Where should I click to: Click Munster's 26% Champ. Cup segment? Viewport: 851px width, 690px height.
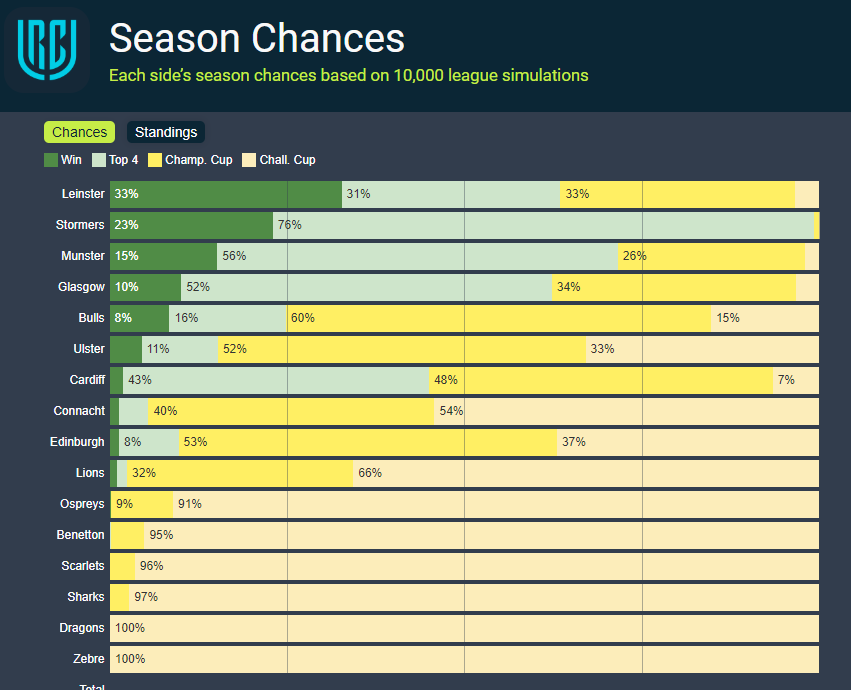tap(710, 256)
